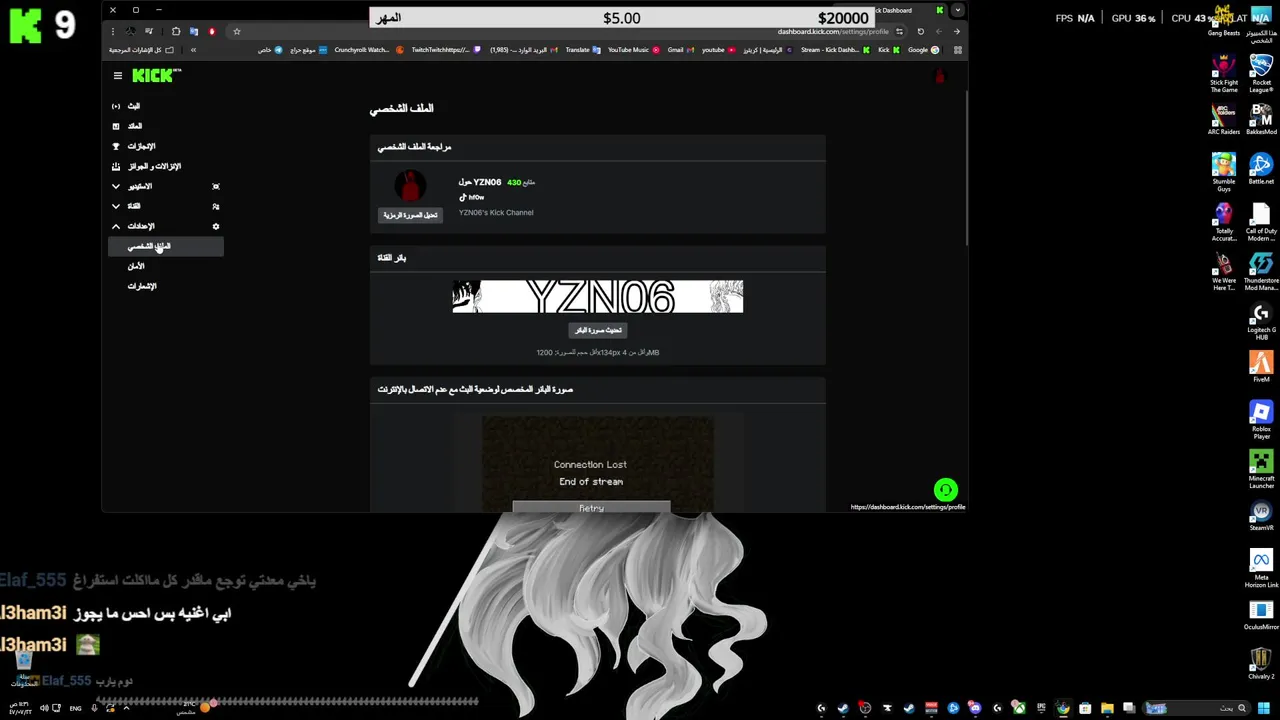Image resolution: width=1280 pixels, height=720 pixels.
Task: Open the Gmail bookmark
Action: click(x=680, y=50)
